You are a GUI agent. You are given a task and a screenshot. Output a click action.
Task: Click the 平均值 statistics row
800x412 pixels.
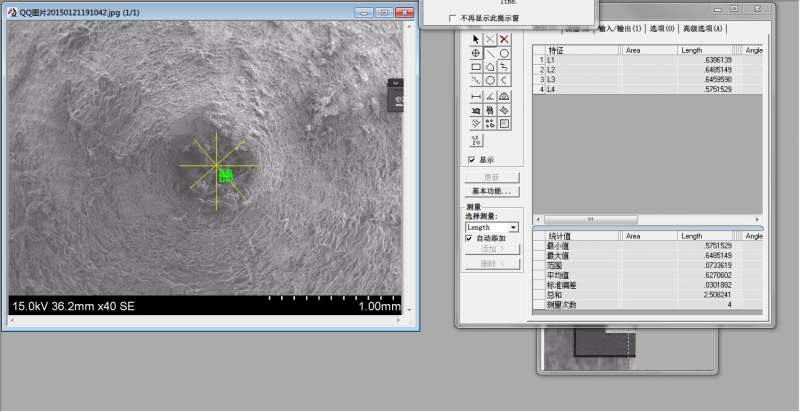(648, 275)
